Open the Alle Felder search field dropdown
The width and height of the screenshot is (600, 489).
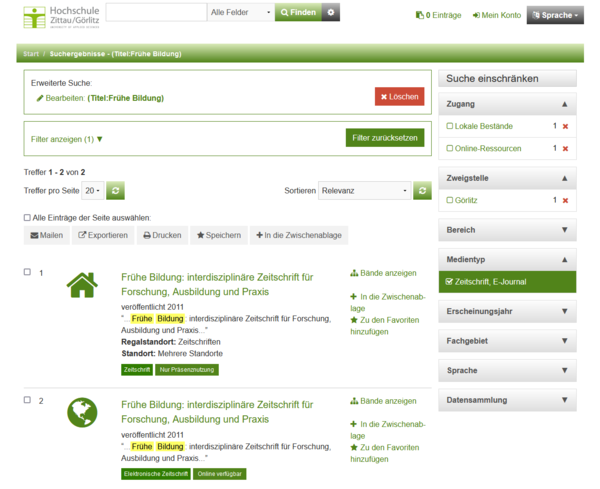point(240,13)
